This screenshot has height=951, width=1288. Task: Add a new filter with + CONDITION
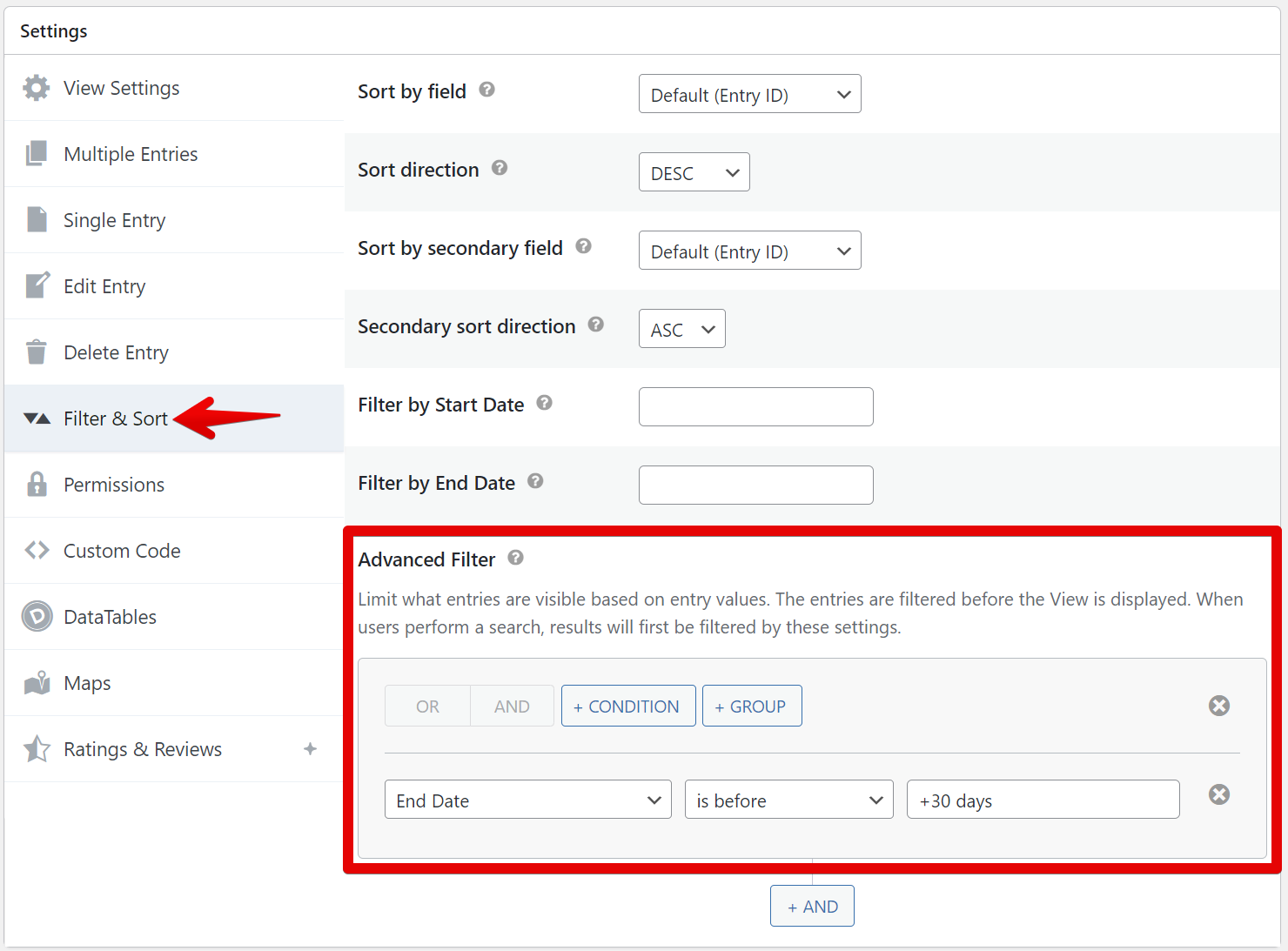(627, 707)
